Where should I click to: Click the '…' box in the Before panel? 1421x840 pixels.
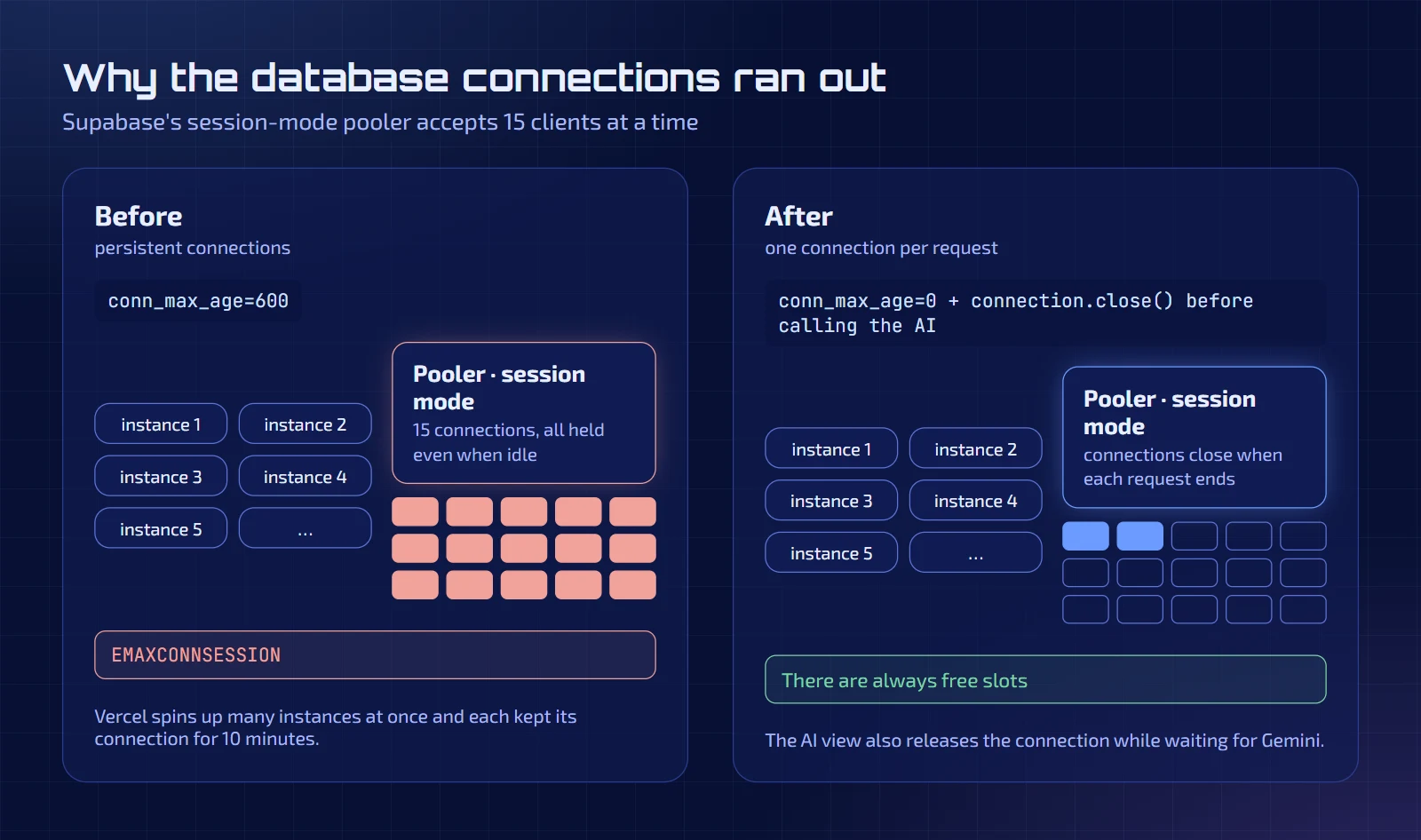point(305,529)
